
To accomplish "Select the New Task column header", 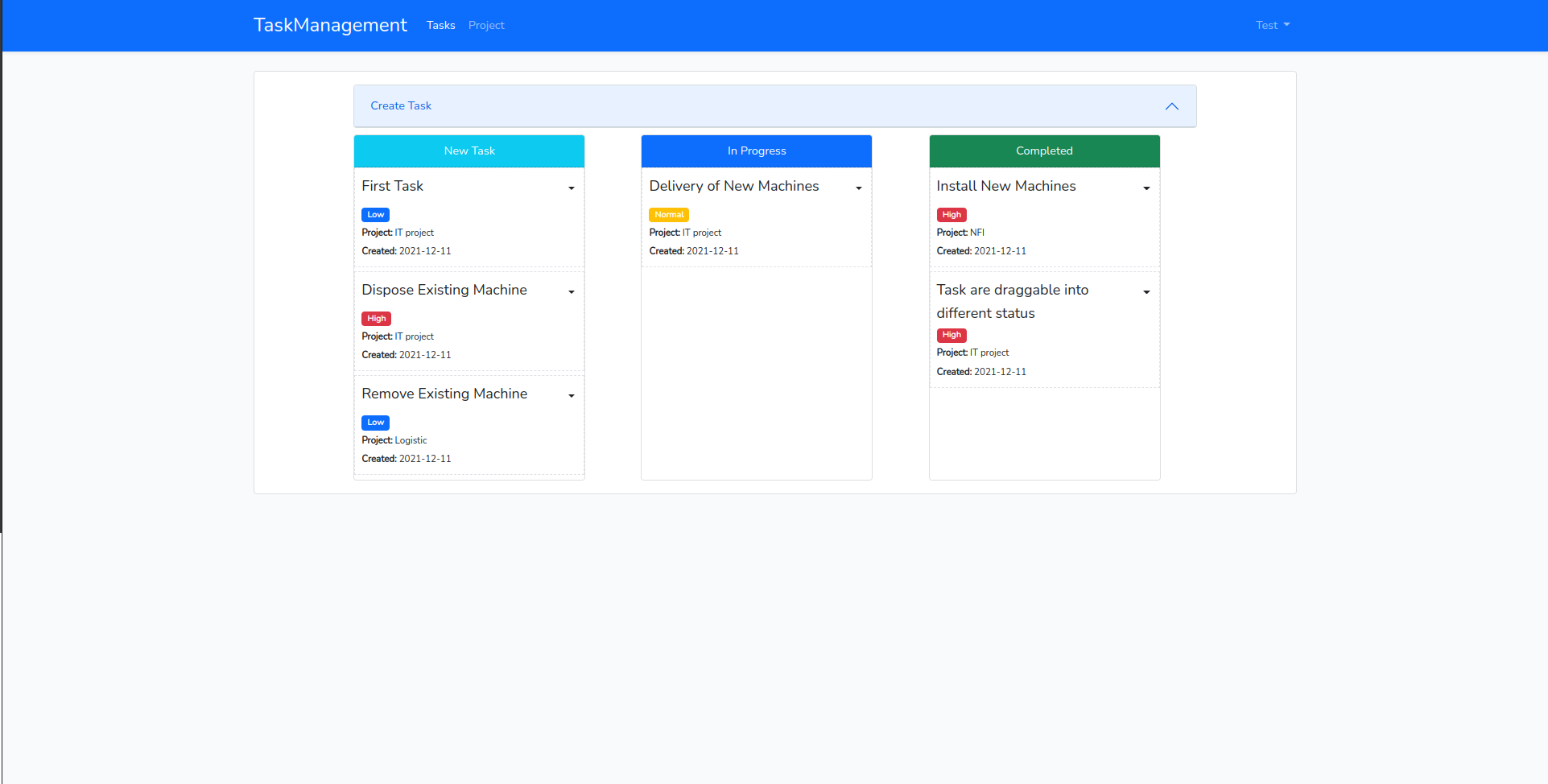I will click(469, 151).
